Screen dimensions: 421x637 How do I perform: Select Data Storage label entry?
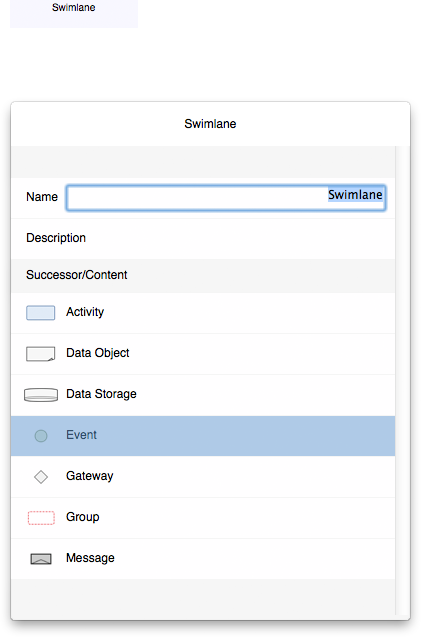pos(101,394)
